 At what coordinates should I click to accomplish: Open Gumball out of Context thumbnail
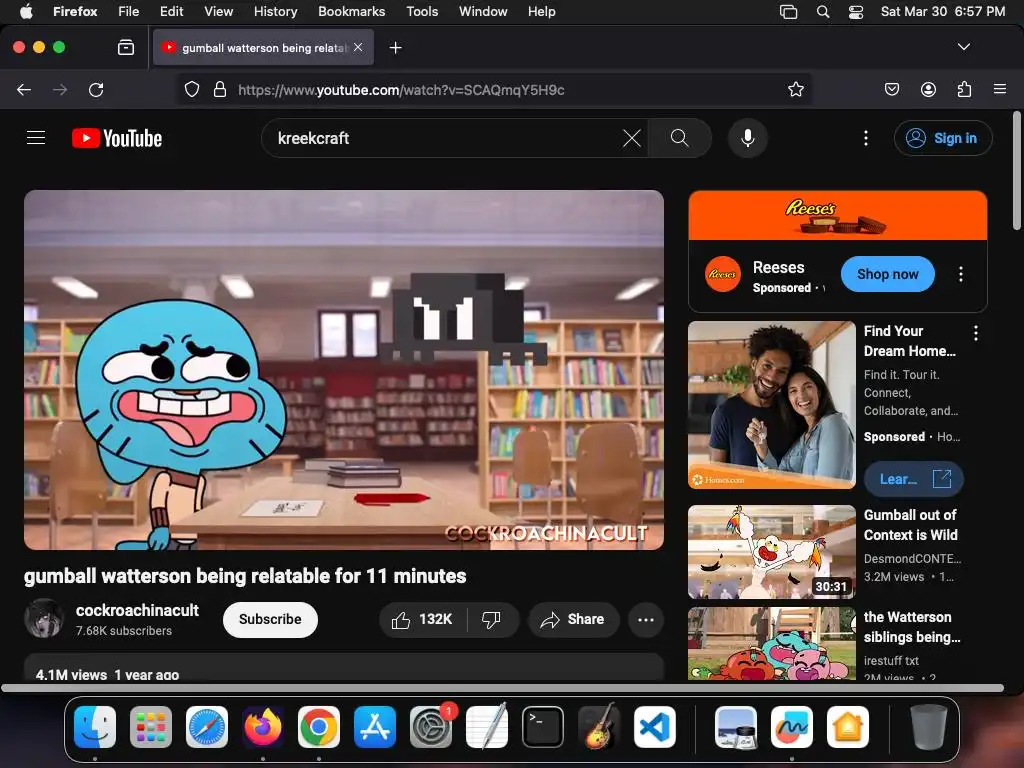[771, 552]
